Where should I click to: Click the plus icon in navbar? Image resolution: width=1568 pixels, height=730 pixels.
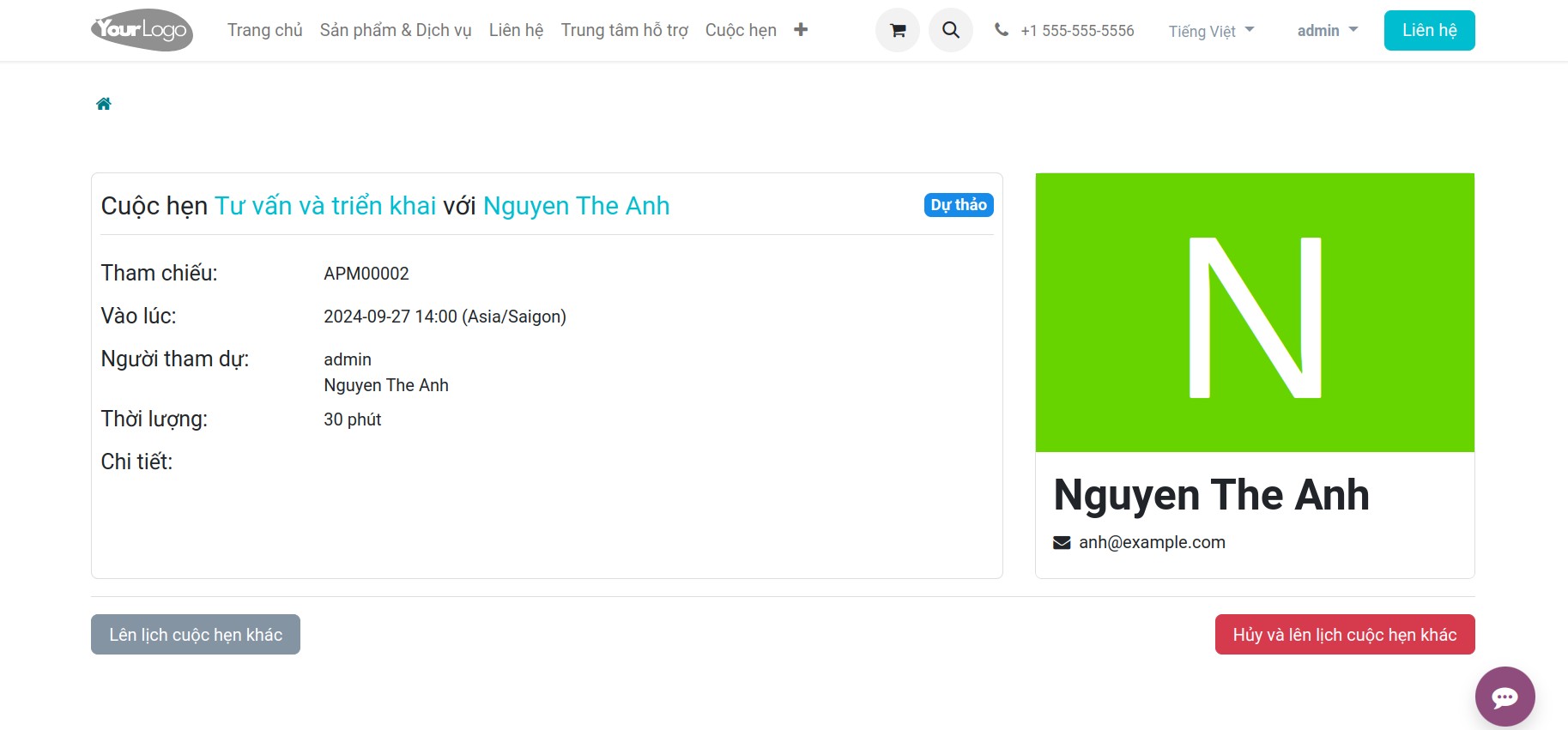point(801,30)
